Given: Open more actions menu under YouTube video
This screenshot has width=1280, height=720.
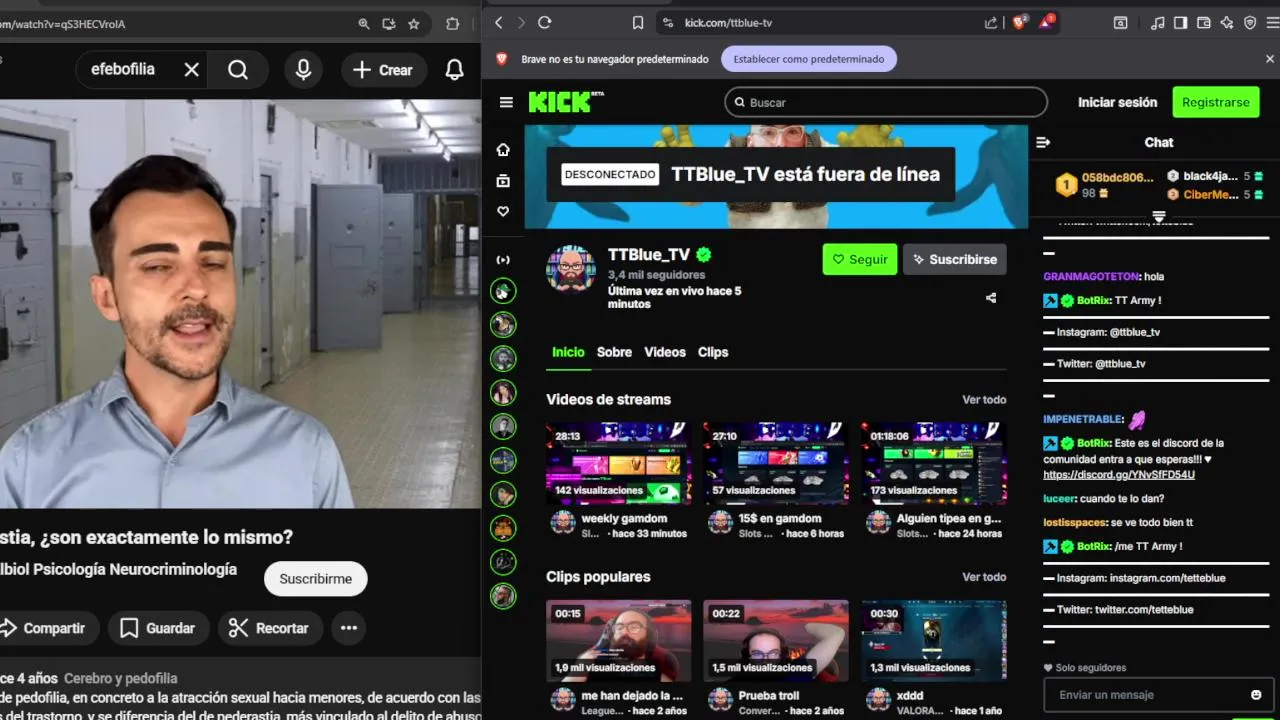Looking at the screenshot, I should pos(349,628).
